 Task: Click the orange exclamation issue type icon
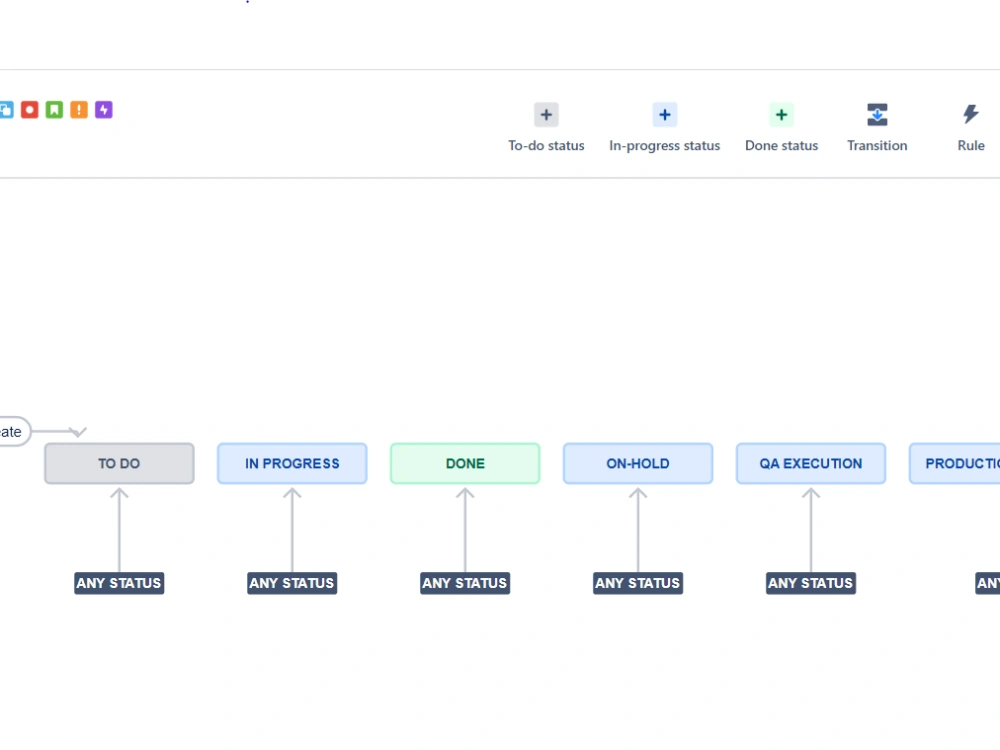coord(79,109)
